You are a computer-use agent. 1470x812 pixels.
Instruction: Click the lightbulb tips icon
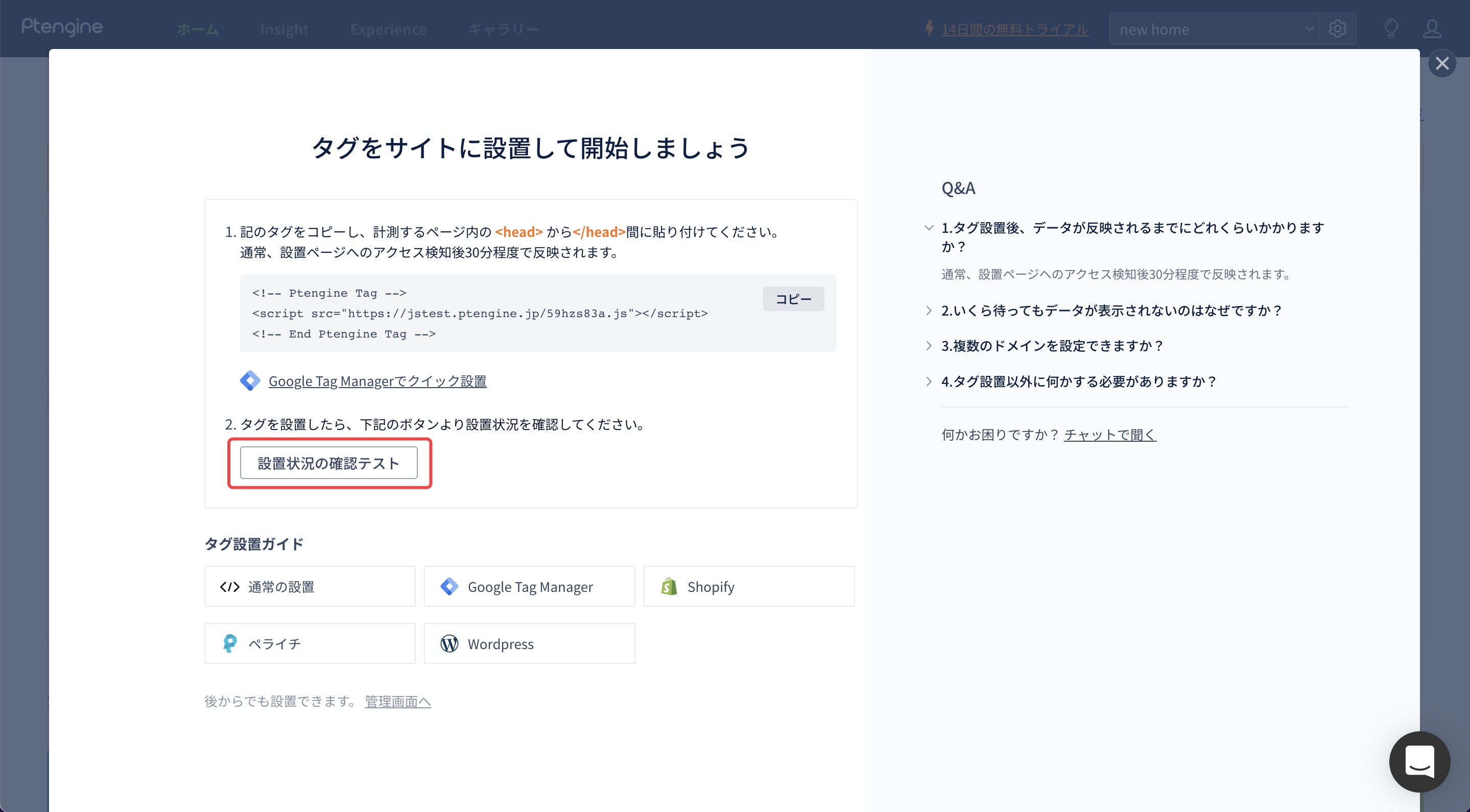tap(1391, 29)
